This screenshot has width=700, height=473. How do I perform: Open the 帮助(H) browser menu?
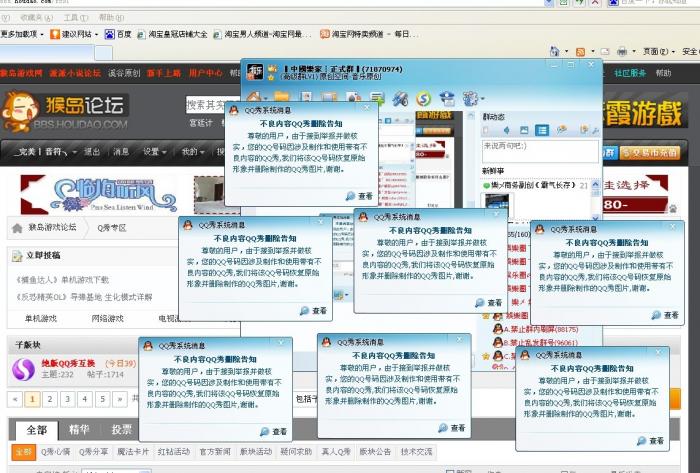[x=111, y=17]
